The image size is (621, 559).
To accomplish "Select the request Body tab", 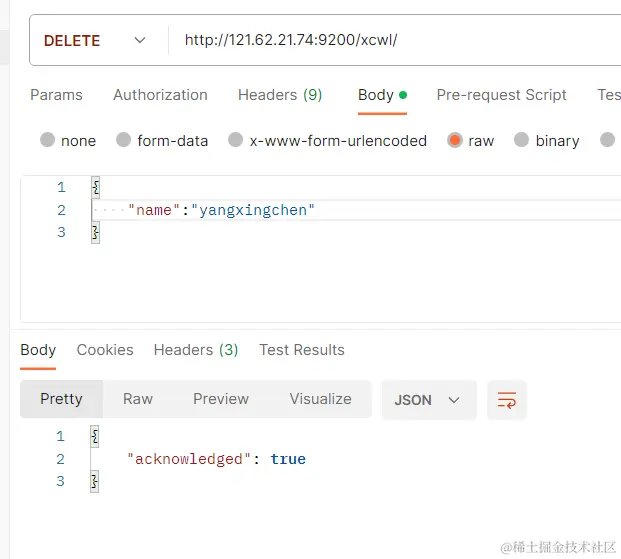I will coord(382,95).
